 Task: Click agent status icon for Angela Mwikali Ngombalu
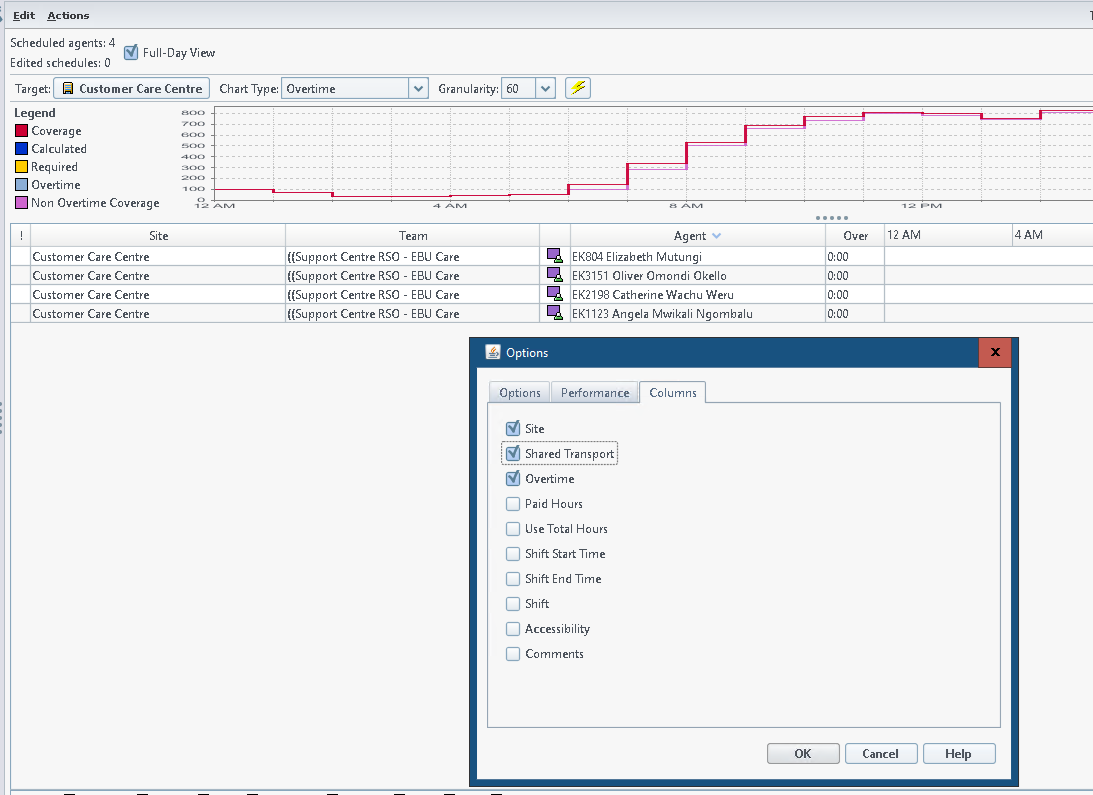[x=554, y=313]
